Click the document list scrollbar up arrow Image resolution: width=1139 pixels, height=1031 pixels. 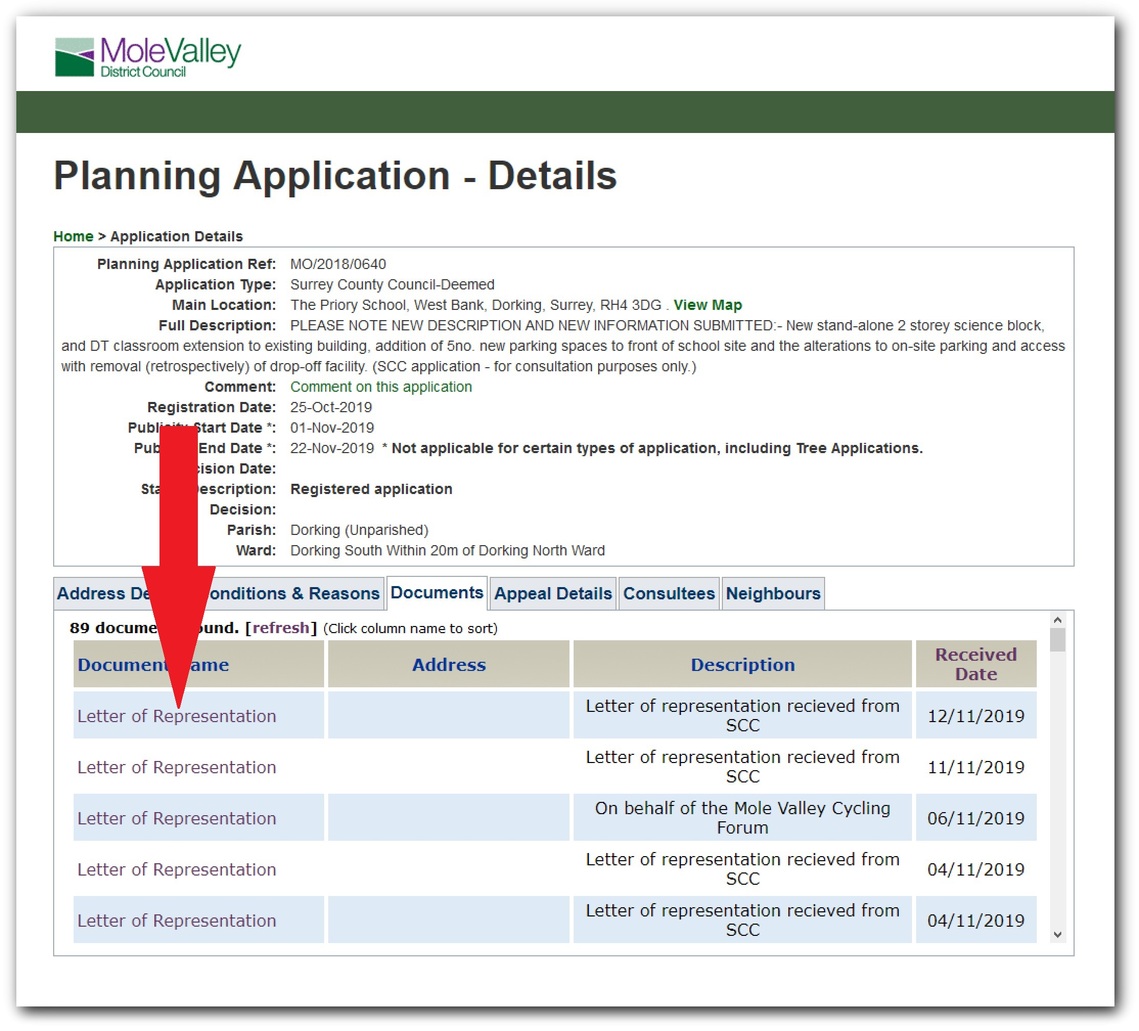point(1058,620)
